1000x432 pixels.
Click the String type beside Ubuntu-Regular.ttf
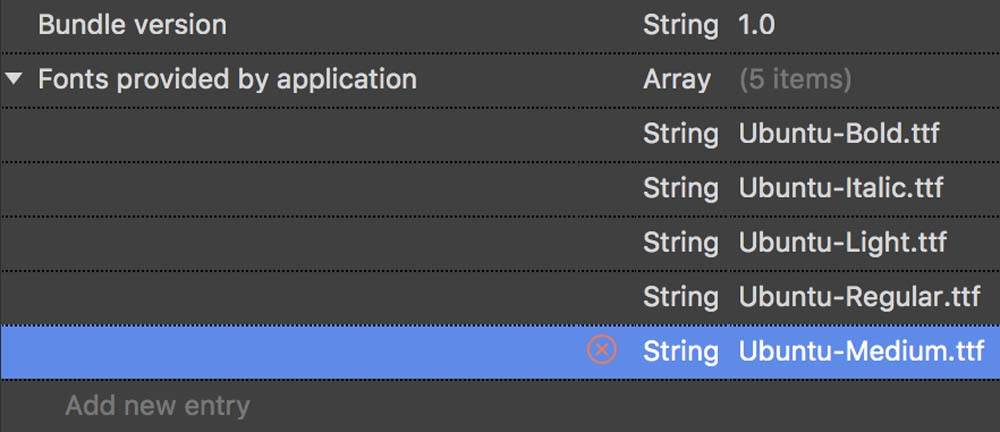[680, 296]
